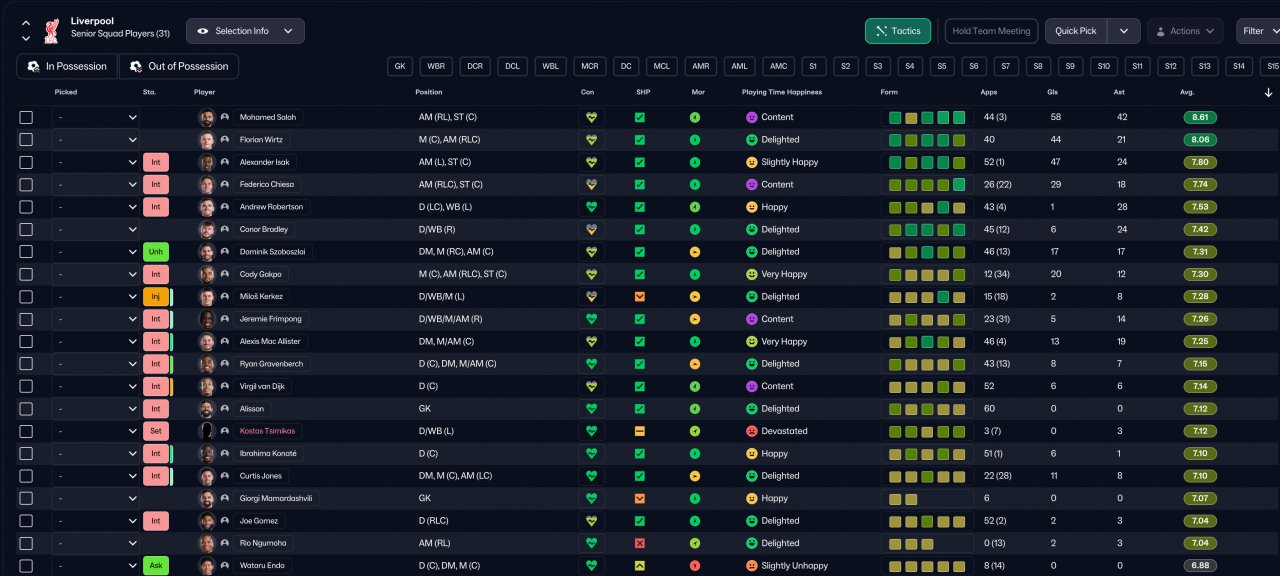Click the down arrow sort icon beside Avg.
1280x576 pixels.
(x=1269, y=92)
